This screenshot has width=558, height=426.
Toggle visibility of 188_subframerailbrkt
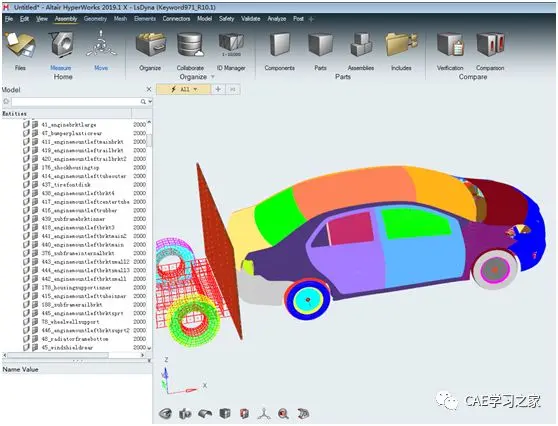[26, 305]
